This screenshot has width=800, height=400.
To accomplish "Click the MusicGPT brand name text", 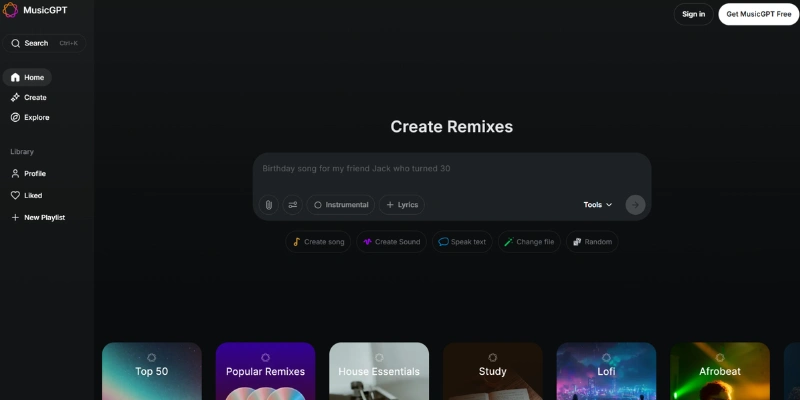I will [x=45, y=10].
